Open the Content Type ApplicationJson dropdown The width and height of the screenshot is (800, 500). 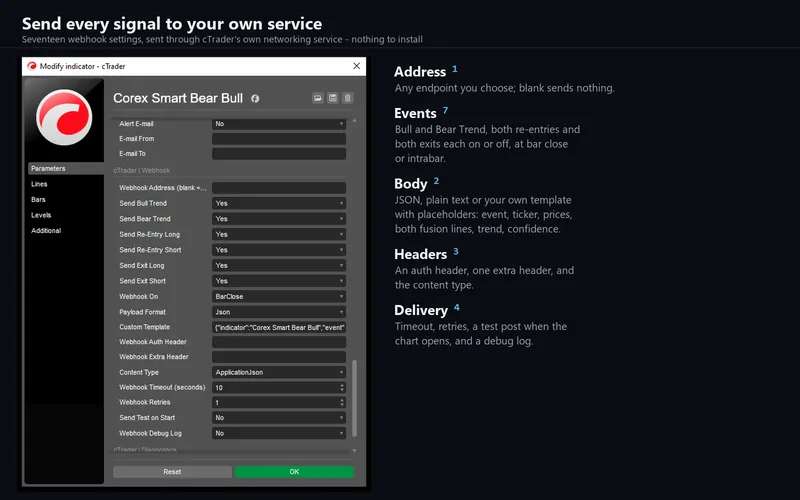(x=279, y=372)
